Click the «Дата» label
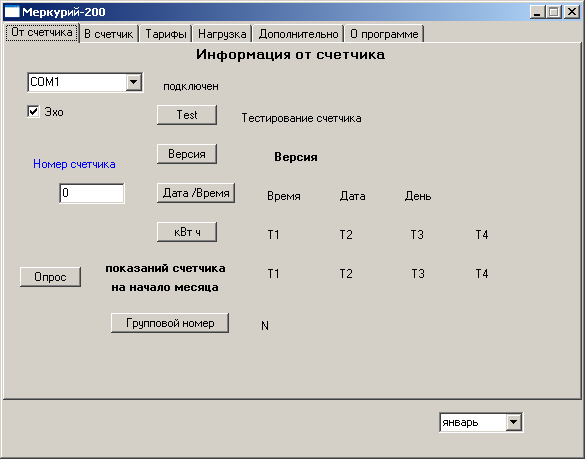The height and width of the screenshot is (459, 585). click(x=353, y=196)
